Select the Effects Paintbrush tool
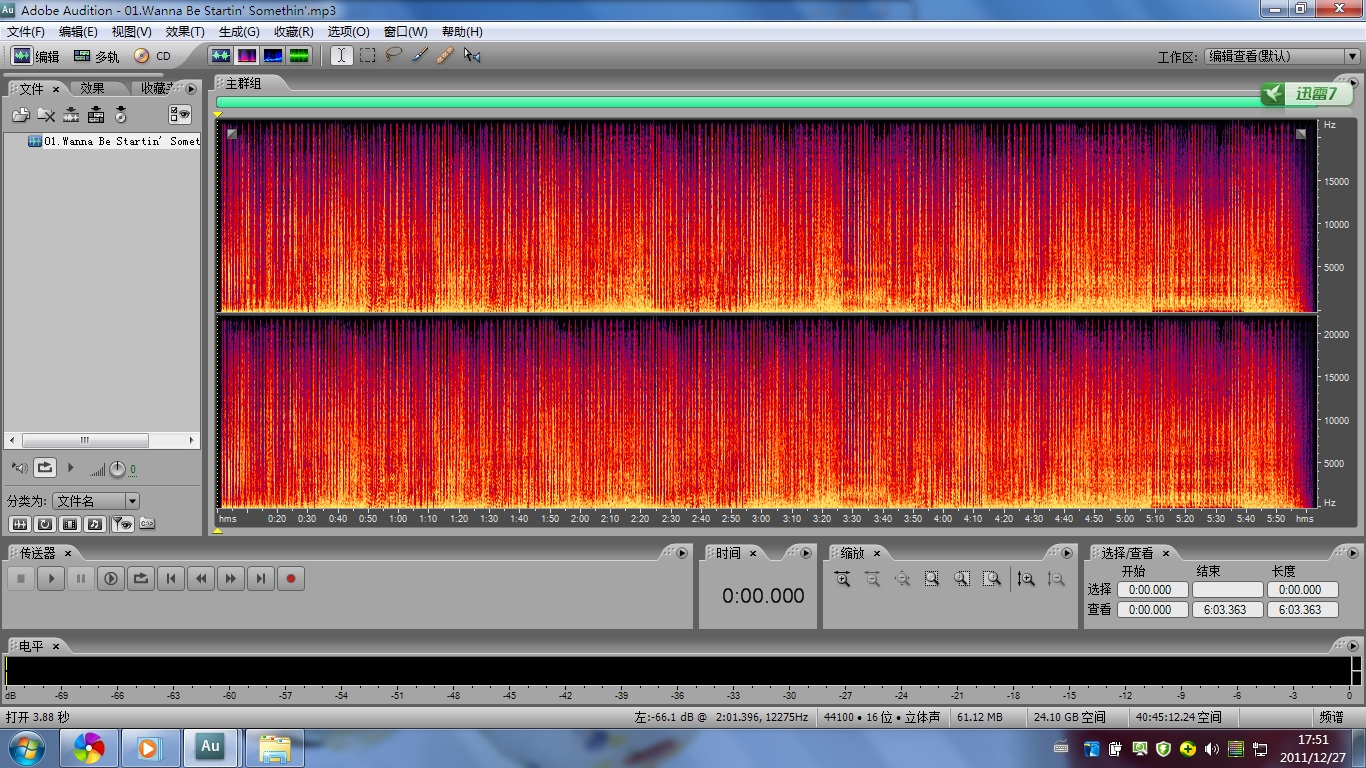This screenshot has width=1366, height=768. coord(420,56)
